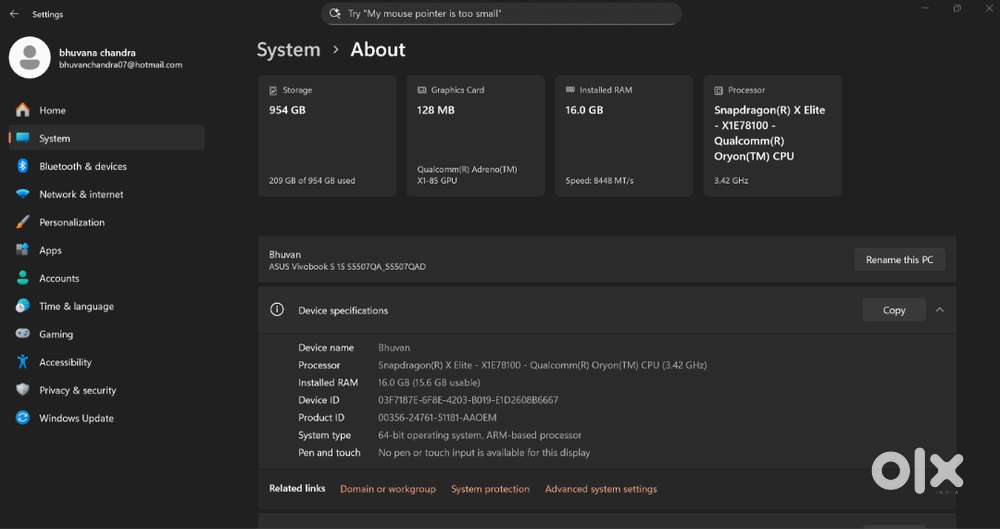Click the back arrow in Settings
The height and width of the screenshot is (530, 1000).
(x=14, y=14)
